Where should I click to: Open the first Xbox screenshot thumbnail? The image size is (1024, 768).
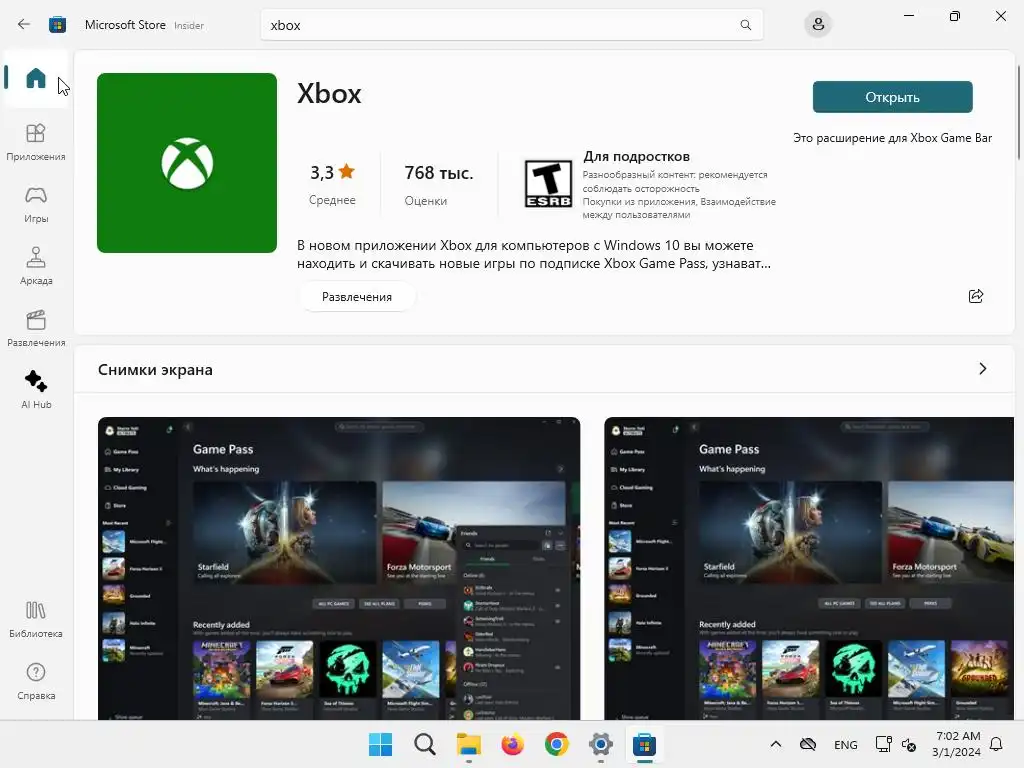click(x=339, y=568)
